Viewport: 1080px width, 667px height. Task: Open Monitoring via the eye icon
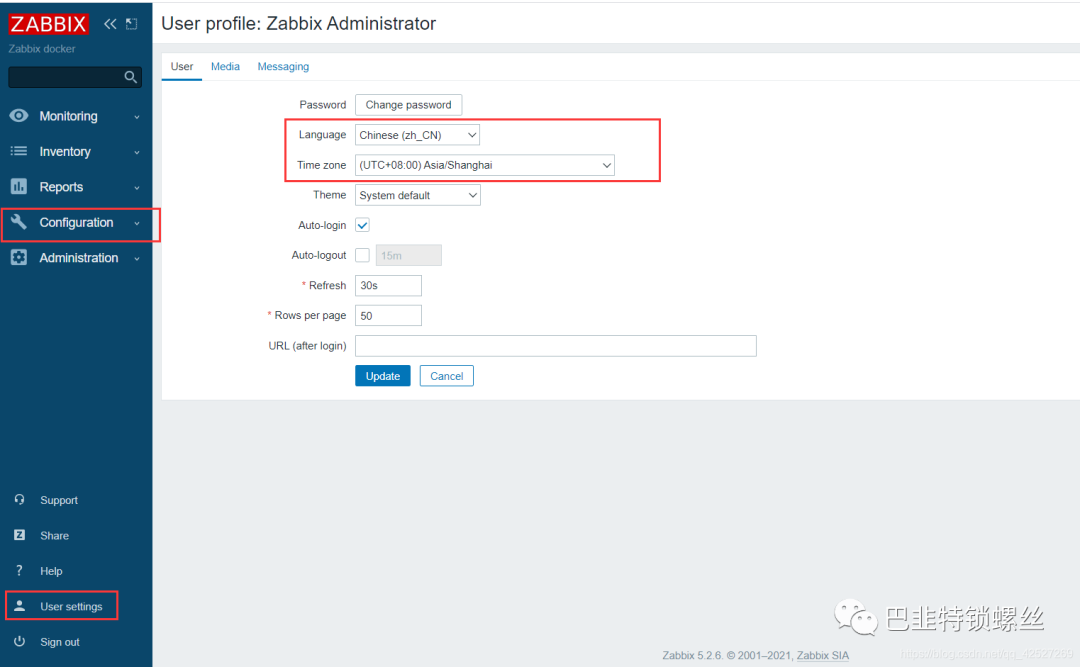[x=19, y=116]
